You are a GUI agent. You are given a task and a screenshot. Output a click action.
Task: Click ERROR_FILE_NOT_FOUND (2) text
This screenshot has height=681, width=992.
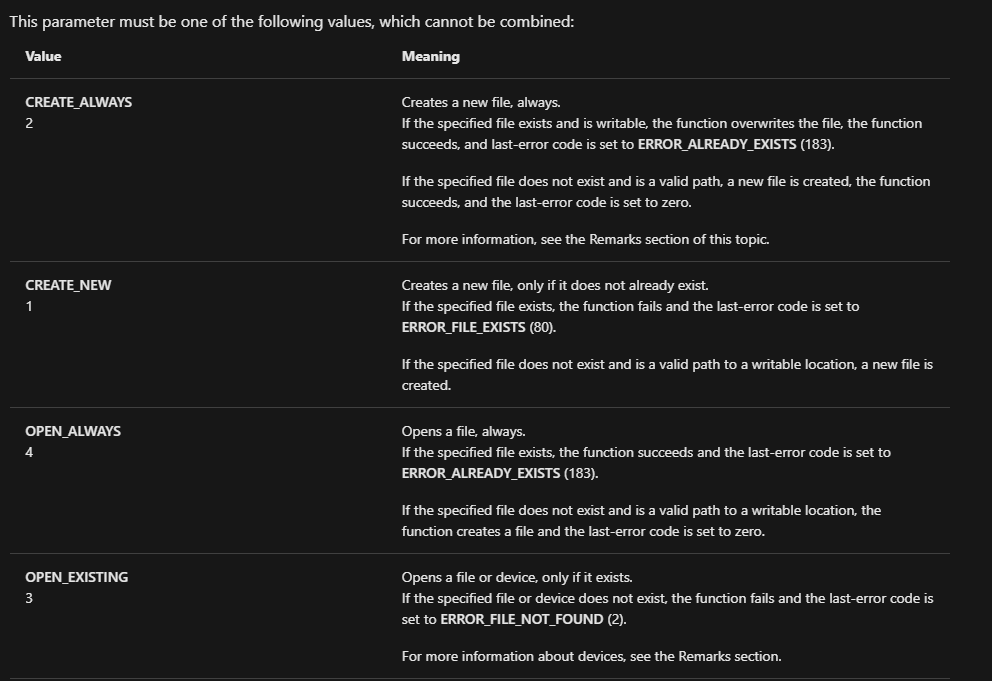(533, 619)
